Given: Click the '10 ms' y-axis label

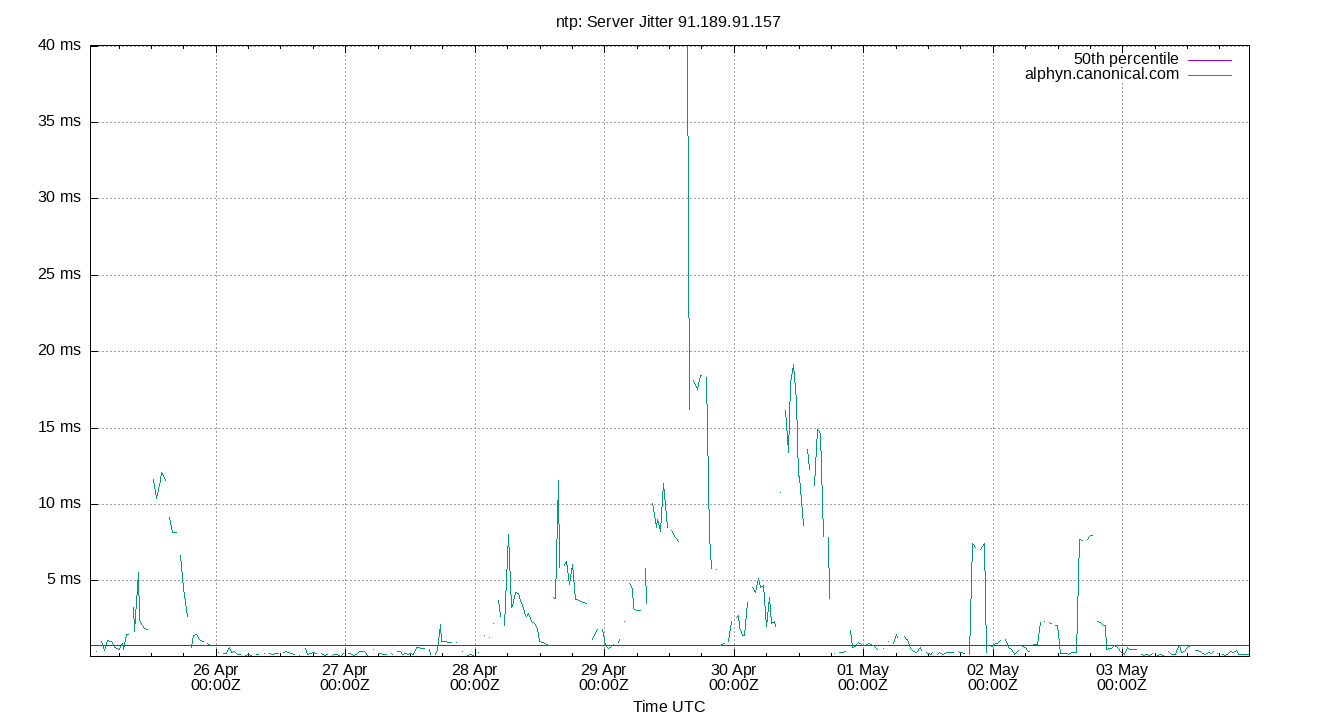Looking at the screenshot, I should (58, 503).
